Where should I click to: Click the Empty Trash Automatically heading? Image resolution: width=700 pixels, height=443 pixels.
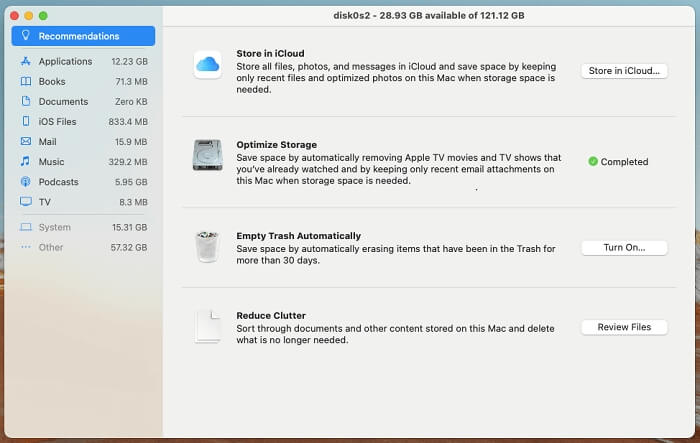298,235
